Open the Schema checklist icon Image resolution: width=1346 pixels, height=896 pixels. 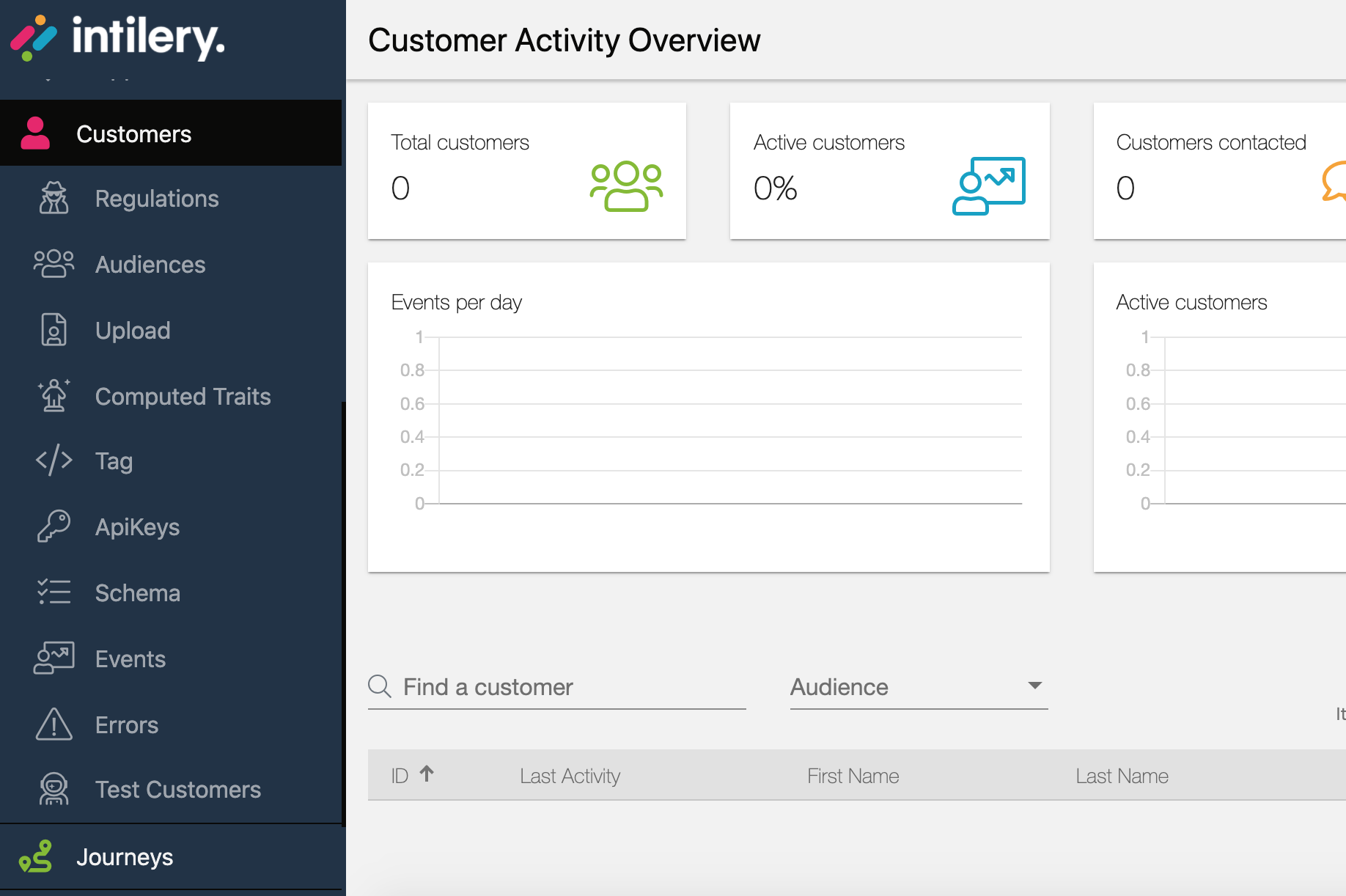click(x=54, y=592)
